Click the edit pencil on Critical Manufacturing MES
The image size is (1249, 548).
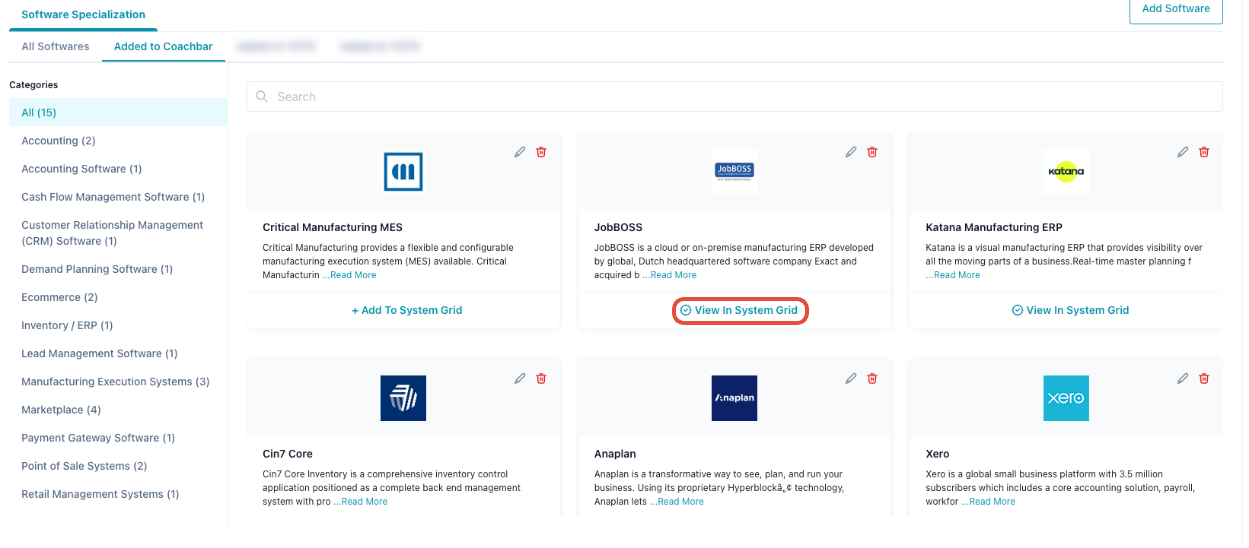[x=520, y=152]
